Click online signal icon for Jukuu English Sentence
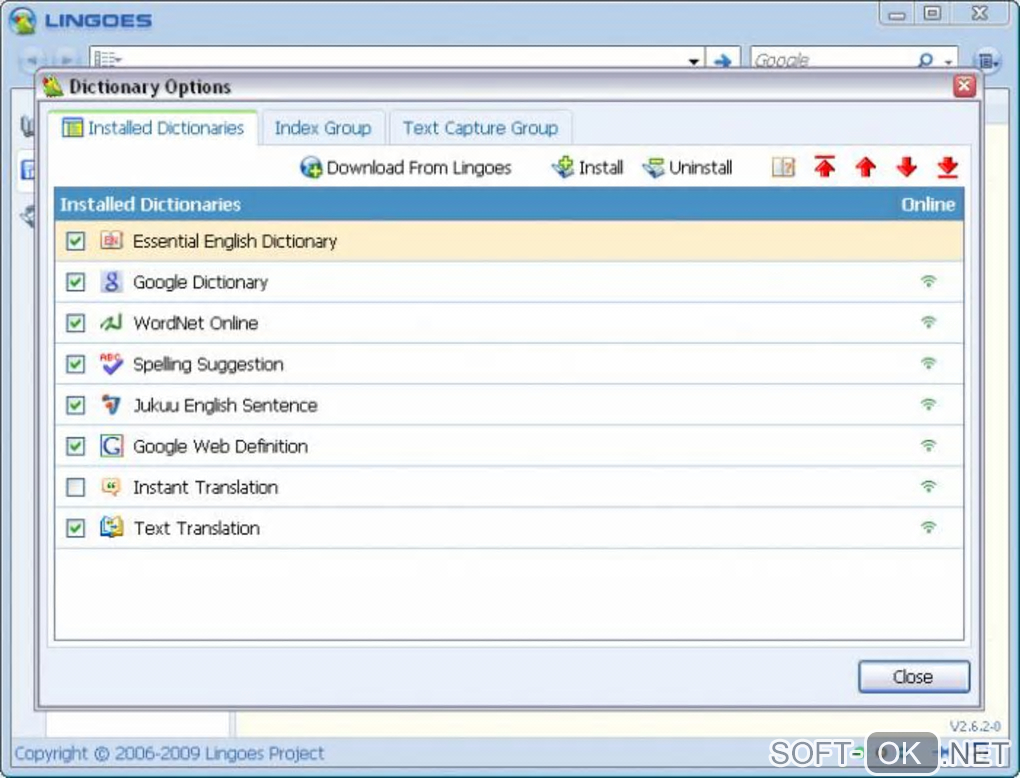The height and width of the screenshot is (778, 1020). tap(928, 404)
